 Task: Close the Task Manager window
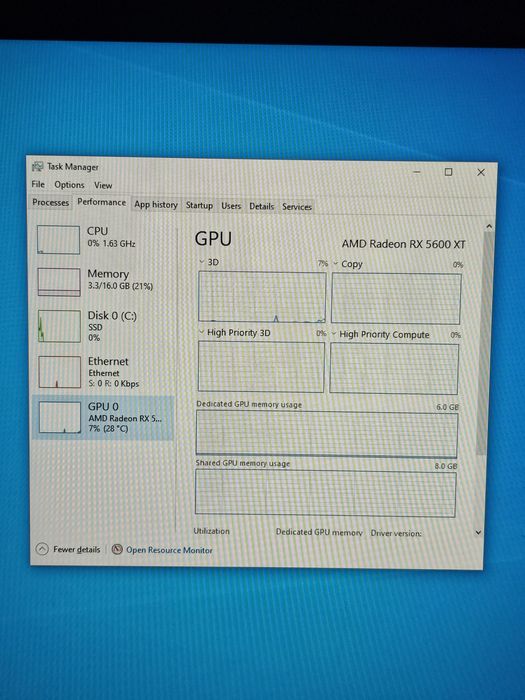481,172
